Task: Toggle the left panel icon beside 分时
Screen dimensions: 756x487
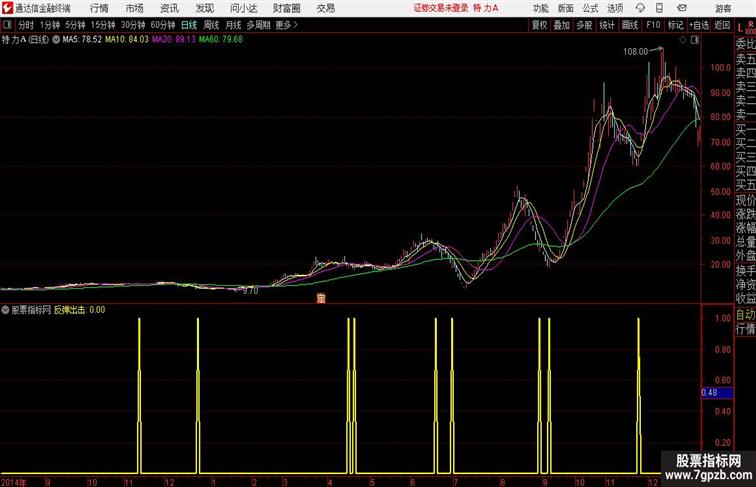Action: click(x=7, y=25)
